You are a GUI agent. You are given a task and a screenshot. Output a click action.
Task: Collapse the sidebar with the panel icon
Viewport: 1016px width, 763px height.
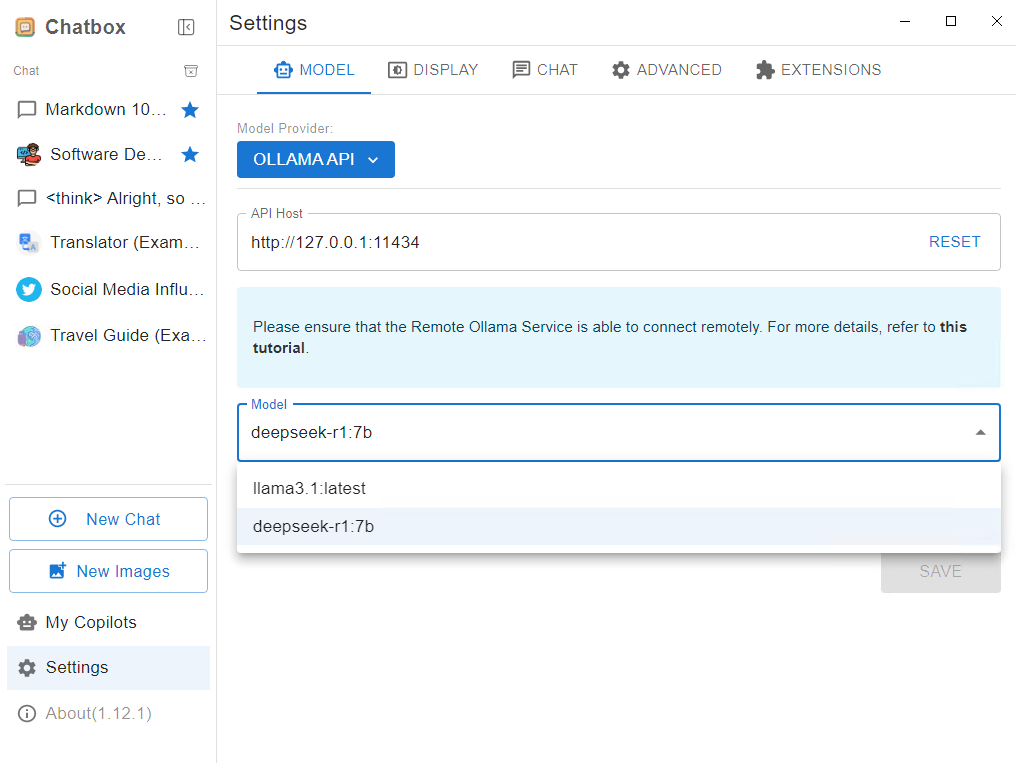[186, 27]
